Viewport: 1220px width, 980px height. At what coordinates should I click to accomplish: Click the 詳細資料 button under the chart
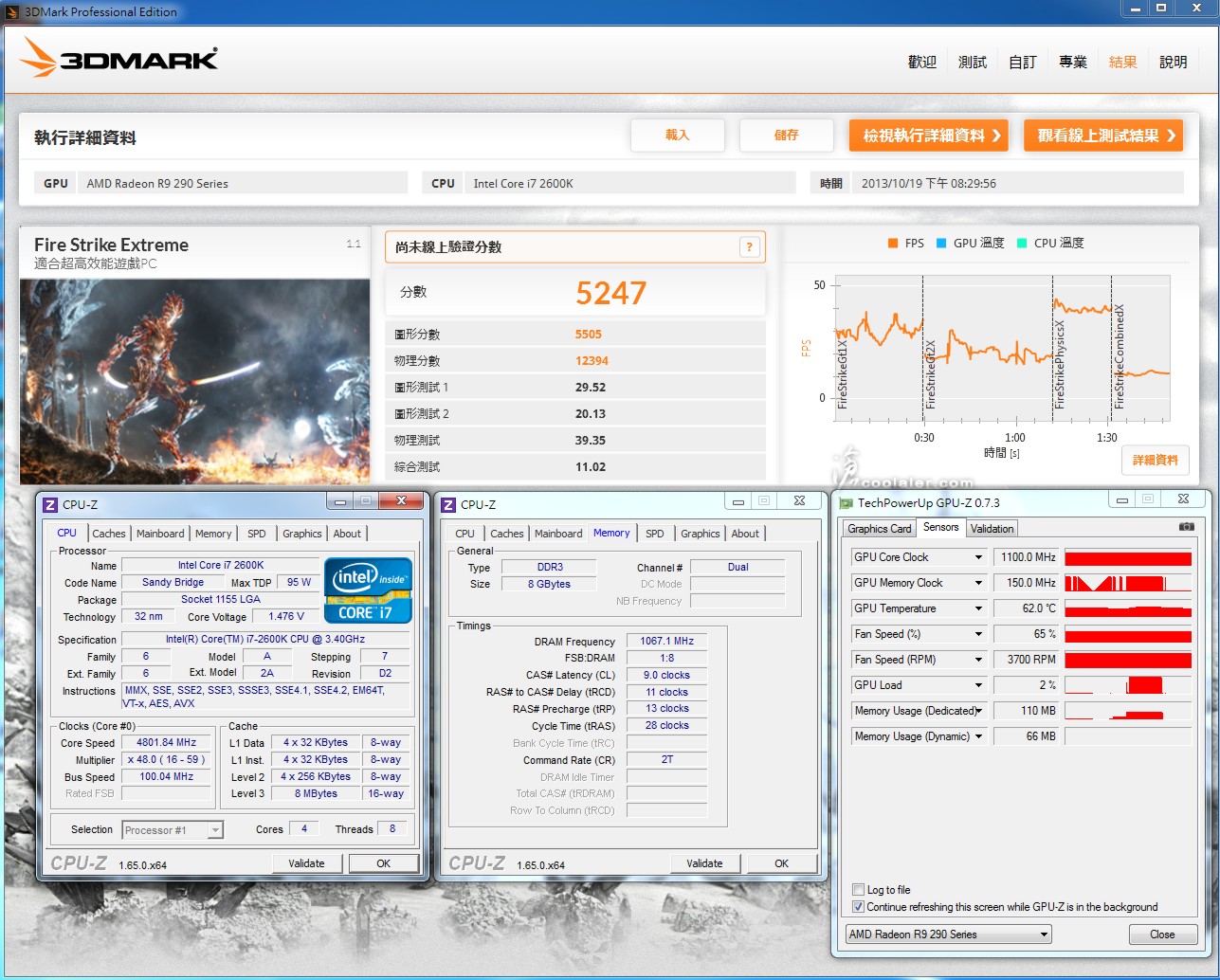tap(1156, 460)
